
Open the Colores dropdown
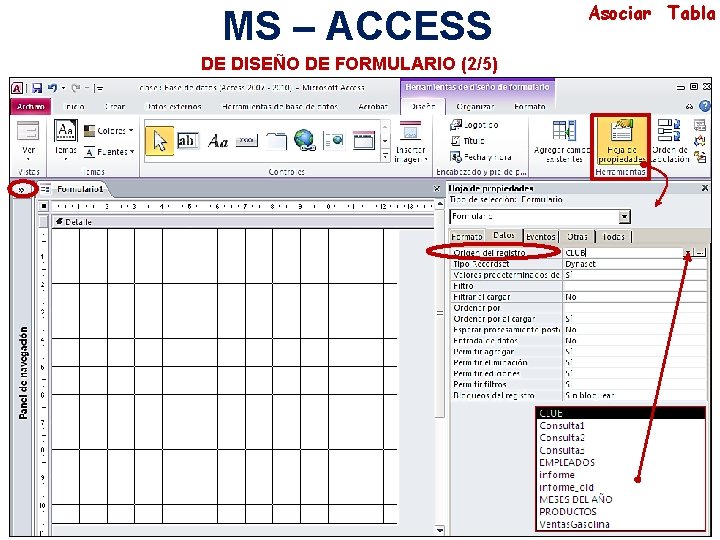[x=109, y=131]
